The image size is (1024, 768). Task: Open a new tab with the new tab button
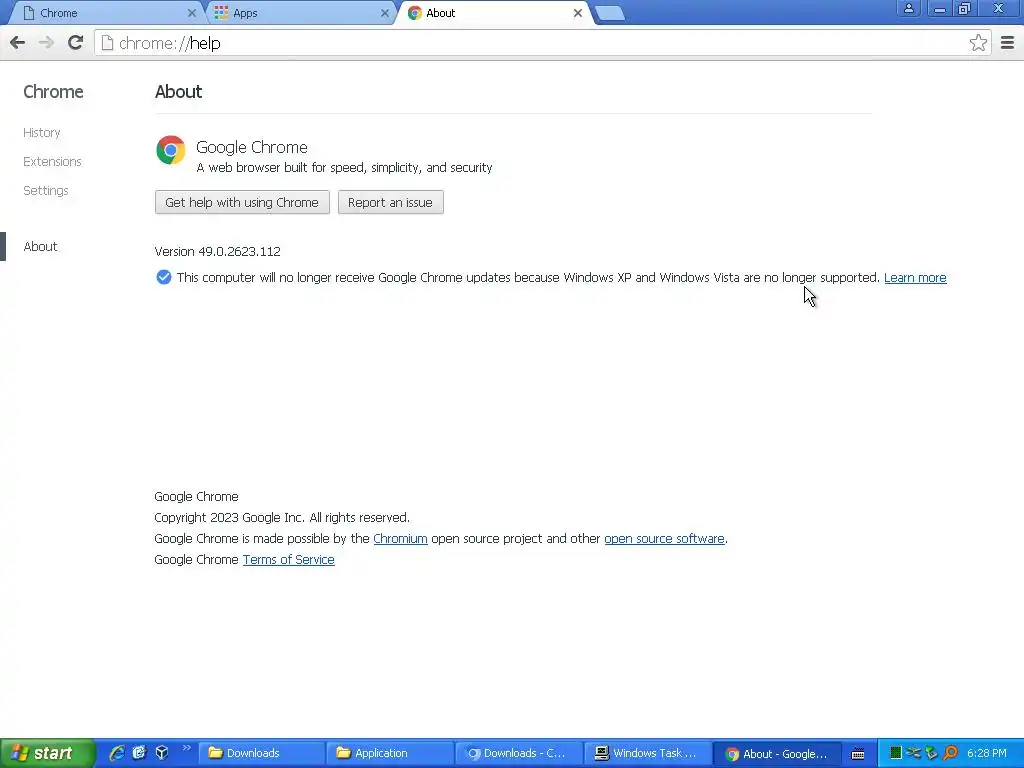(610, 13)
